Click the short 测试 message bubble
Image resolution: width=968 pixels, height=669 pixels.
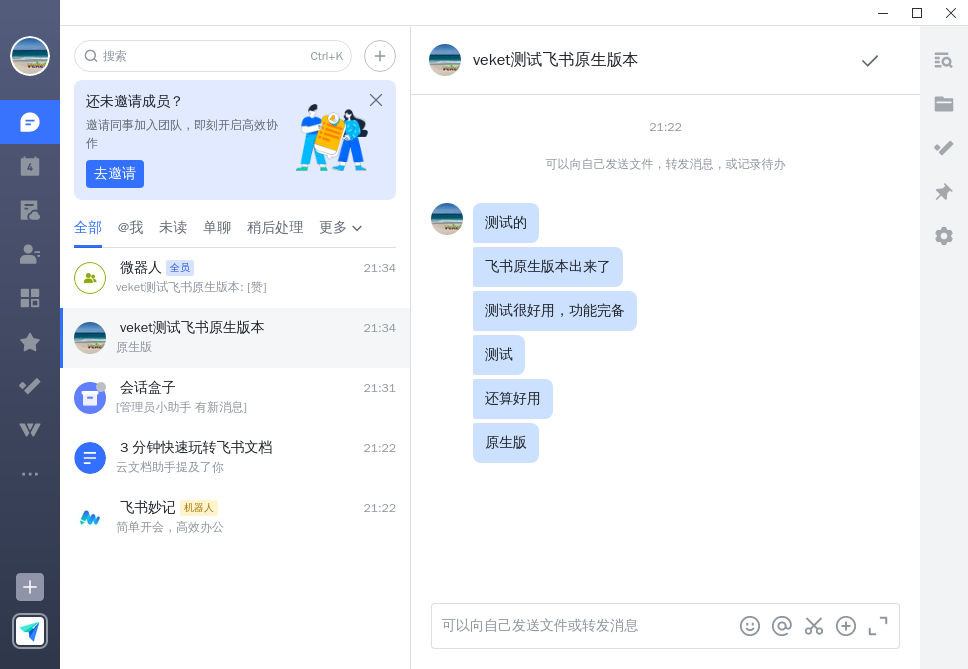pyautogui.click(x=499, y=355)
